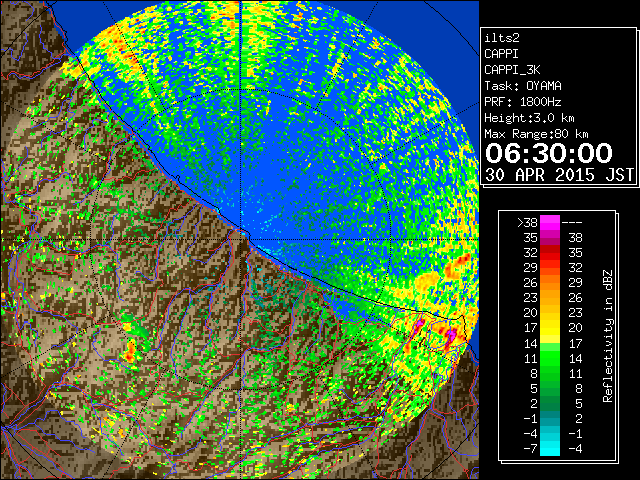640x480 pixels.
Task: Click the "ilts2" label in info box
Action: pos(502,38)
